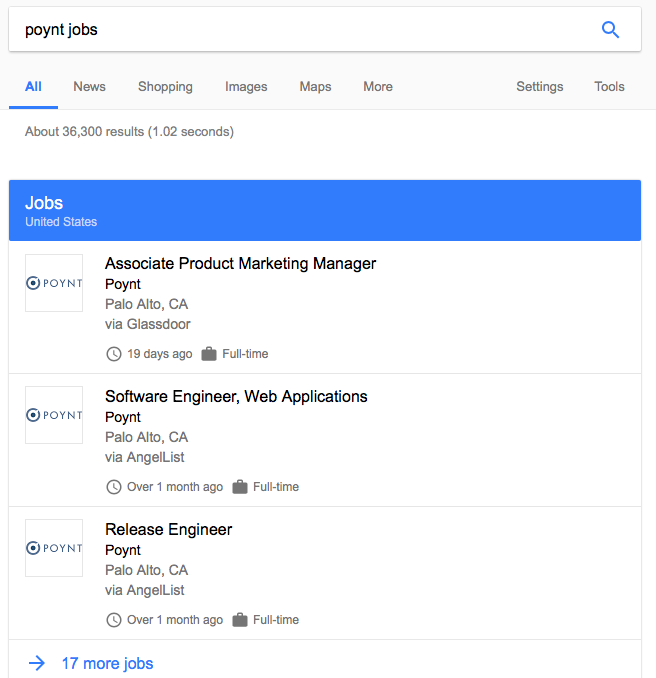Viewport: 656px width, 678px height.
Task: Click the Poynt logo beside Software Engineer listing
Action: click(x=54, y=415)
